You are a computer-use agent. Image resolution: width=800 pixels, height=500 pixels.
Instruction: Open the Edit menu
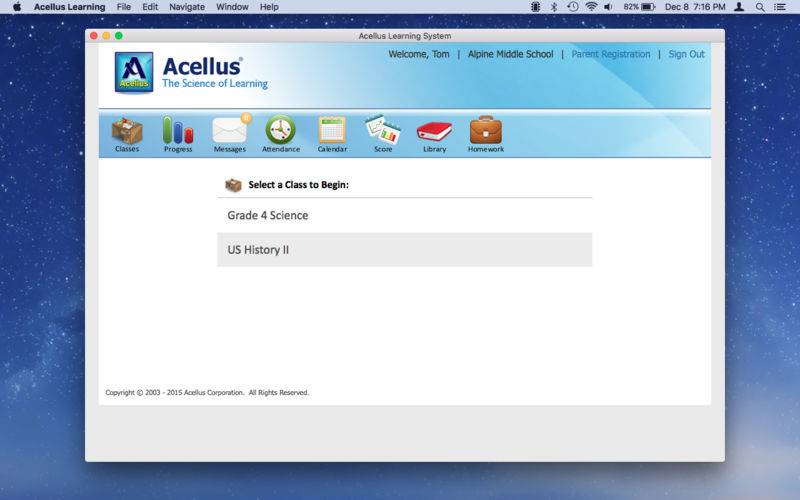tap(150, 7)
